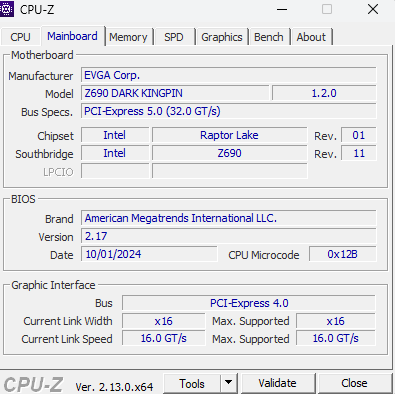
Task: Click the Tools button
Action: coord(192,383)
